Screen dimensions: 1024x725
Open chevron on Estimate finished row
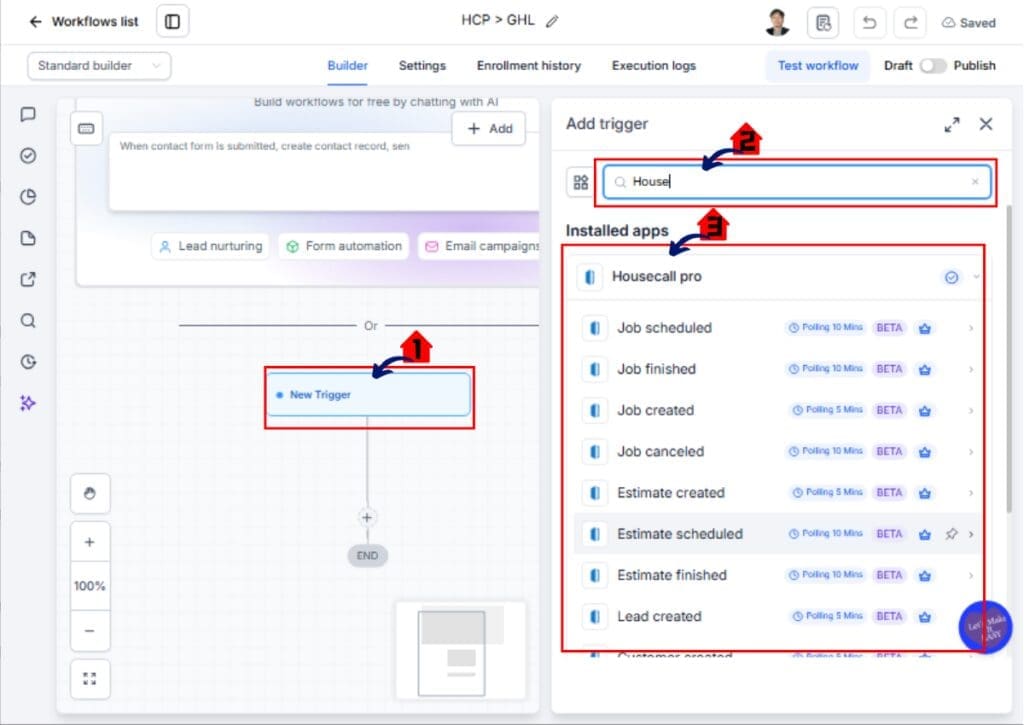[971, 575]
